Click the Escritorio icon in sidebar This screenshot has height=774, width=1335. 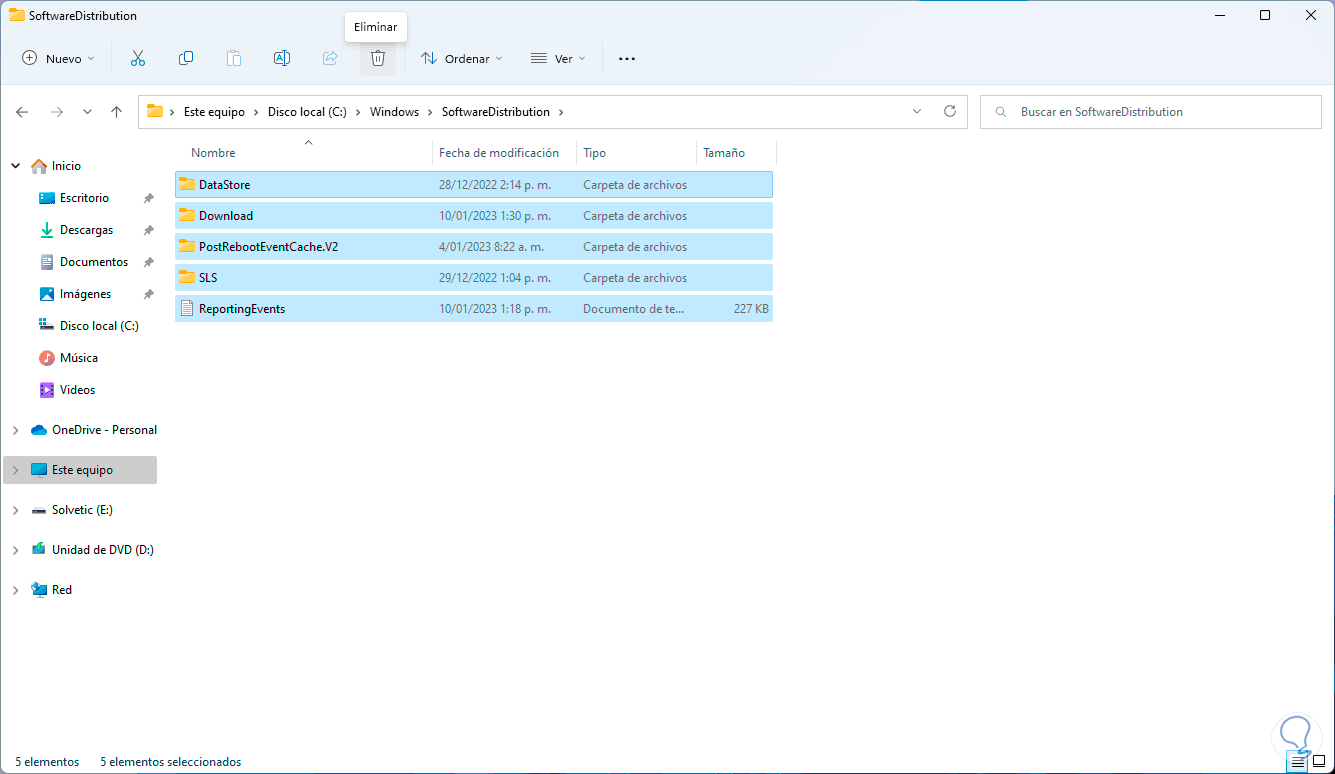46,198
